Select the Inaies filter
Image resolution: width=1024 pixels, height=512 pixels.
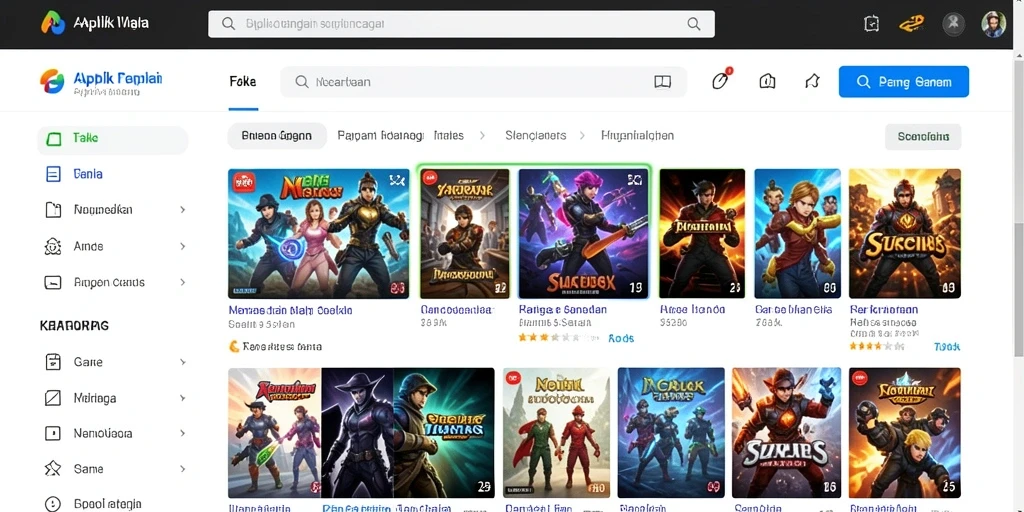pyautogui.click(x=449, y=136)
